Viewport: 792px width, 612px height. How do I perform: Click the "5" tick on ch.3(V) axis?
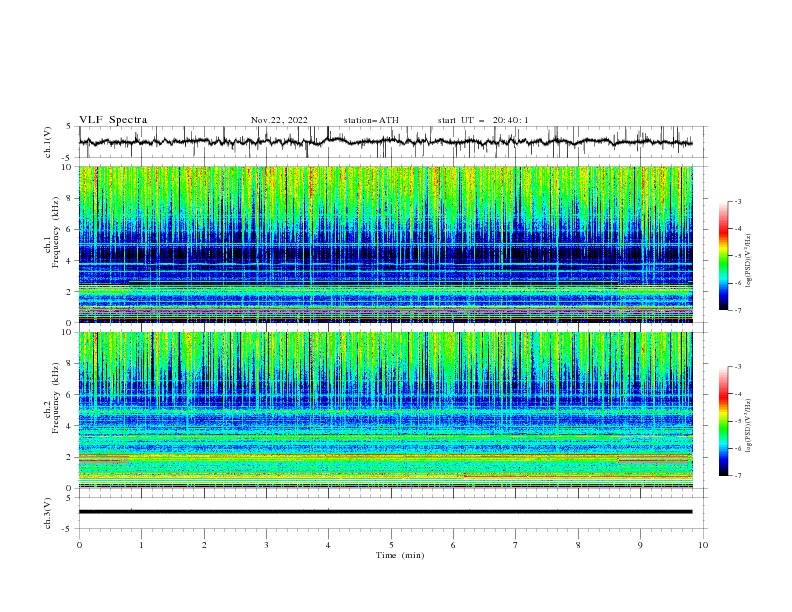70,497
